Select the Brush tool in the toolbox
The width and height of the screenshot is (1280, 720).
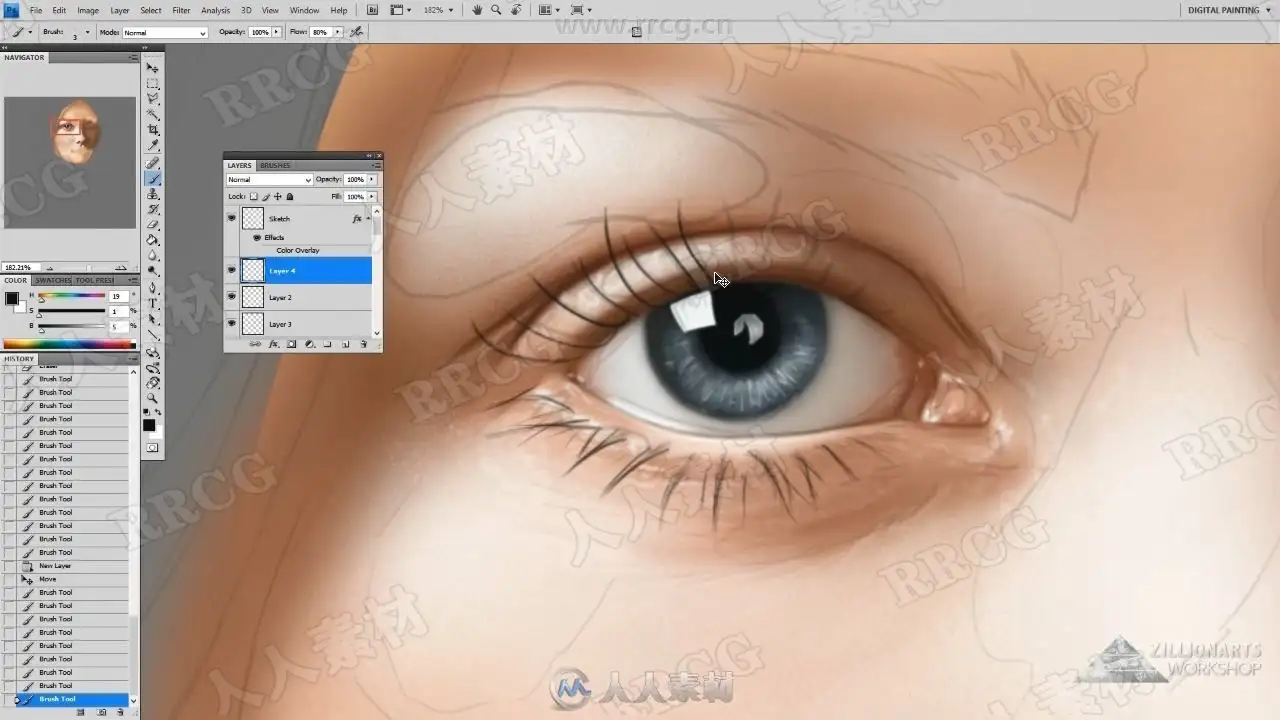[x=153, y=179]
